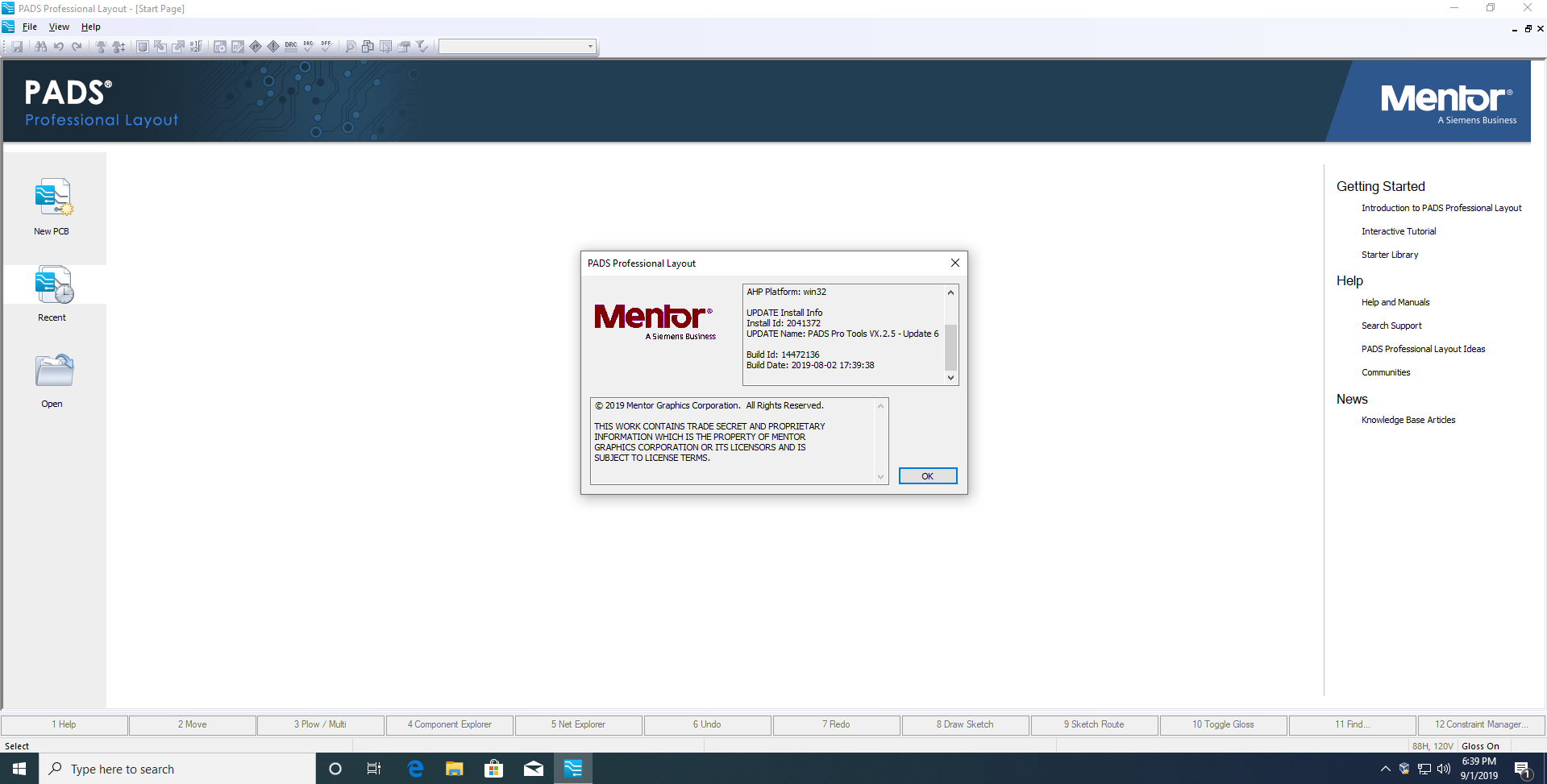Click OK in the About dialog
1547x784 pixels.
pyautogui.click(x=928, y=476)
